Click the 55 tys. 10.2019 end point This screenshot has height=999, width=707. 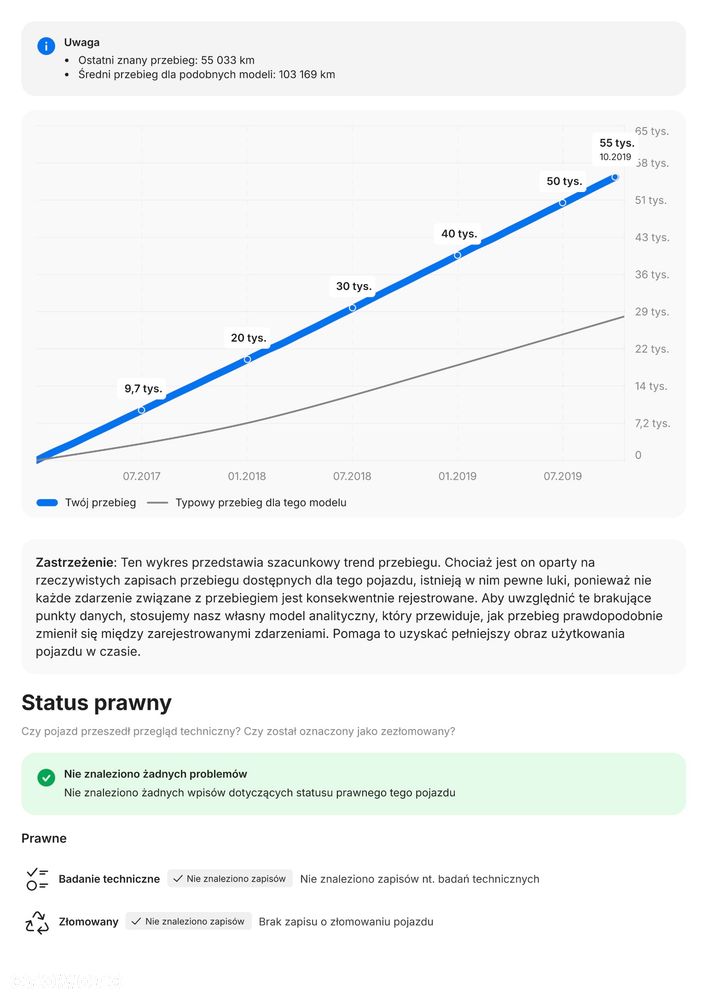615,177
